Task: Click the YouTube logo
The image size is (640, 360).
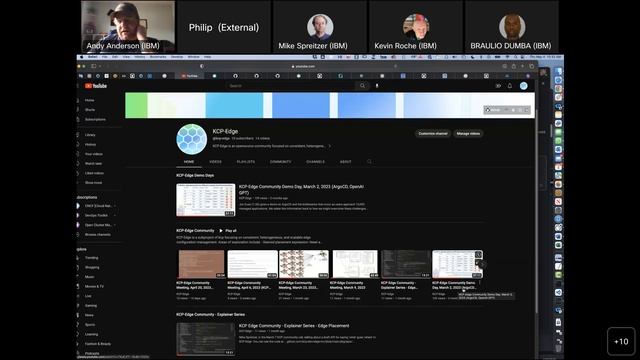Action: [x=96, y=86]
